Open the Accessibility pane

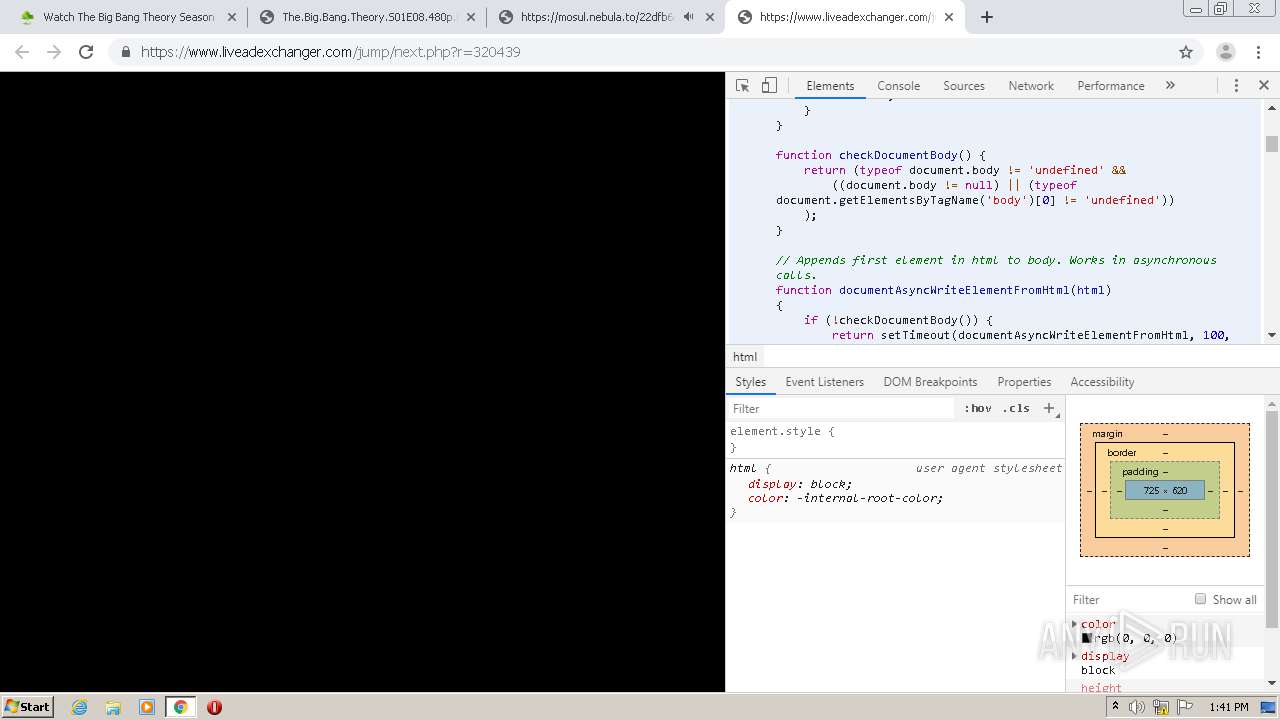[1102, 382]
